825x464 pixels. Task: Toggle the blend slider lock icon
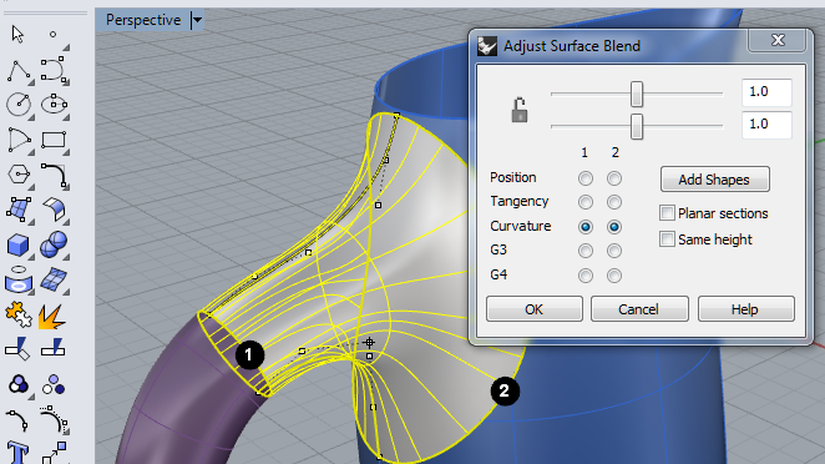coord(519,110)
